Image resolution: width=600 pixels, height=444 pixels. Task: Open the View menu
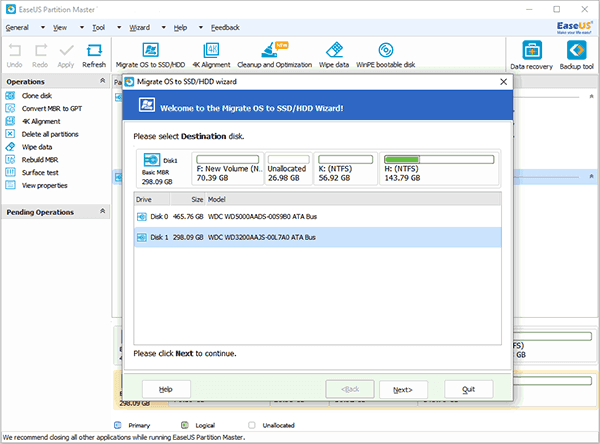coord(60,28)
